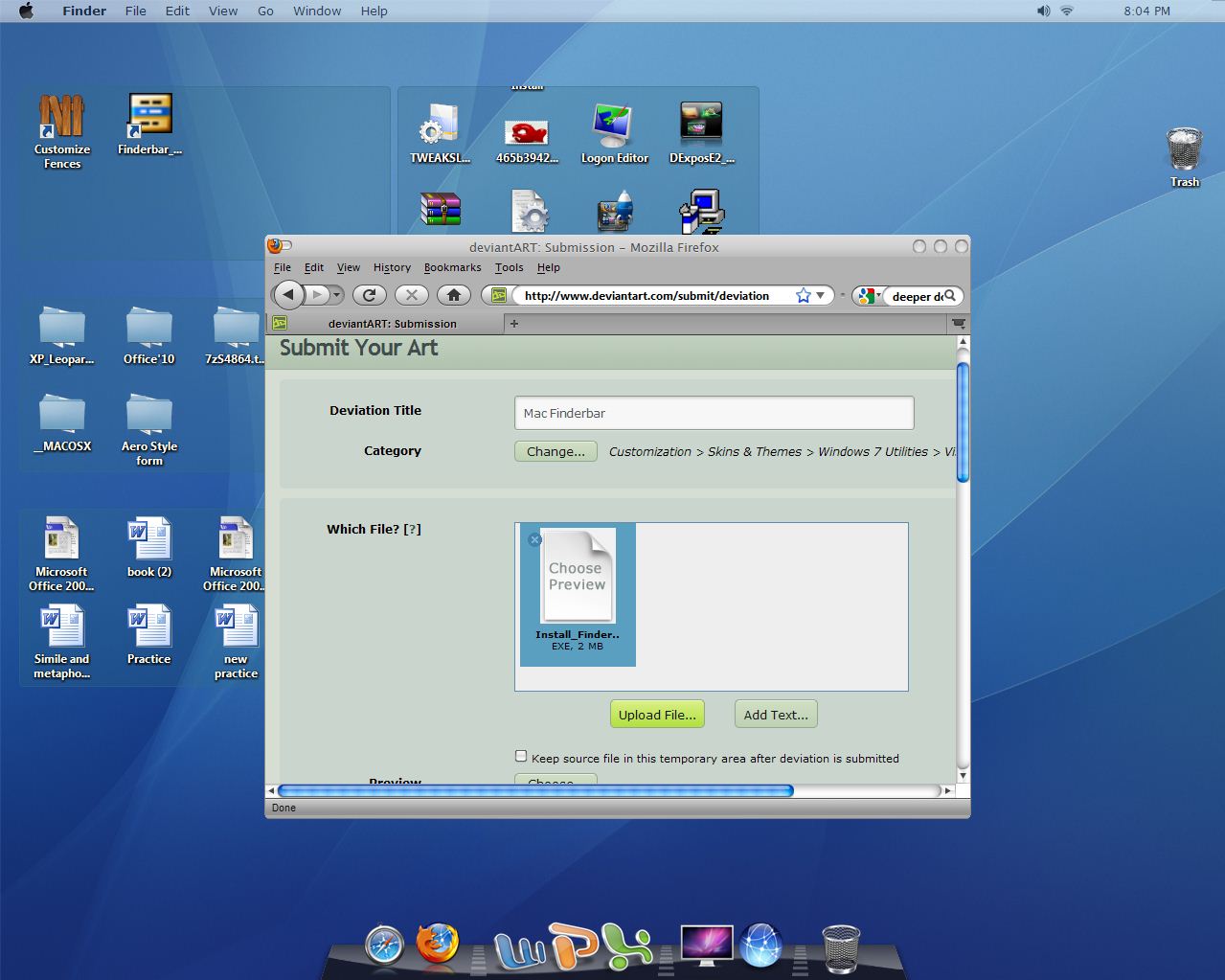Open the _MACOSX folder

pyautogui.click(x=62, y=423)
